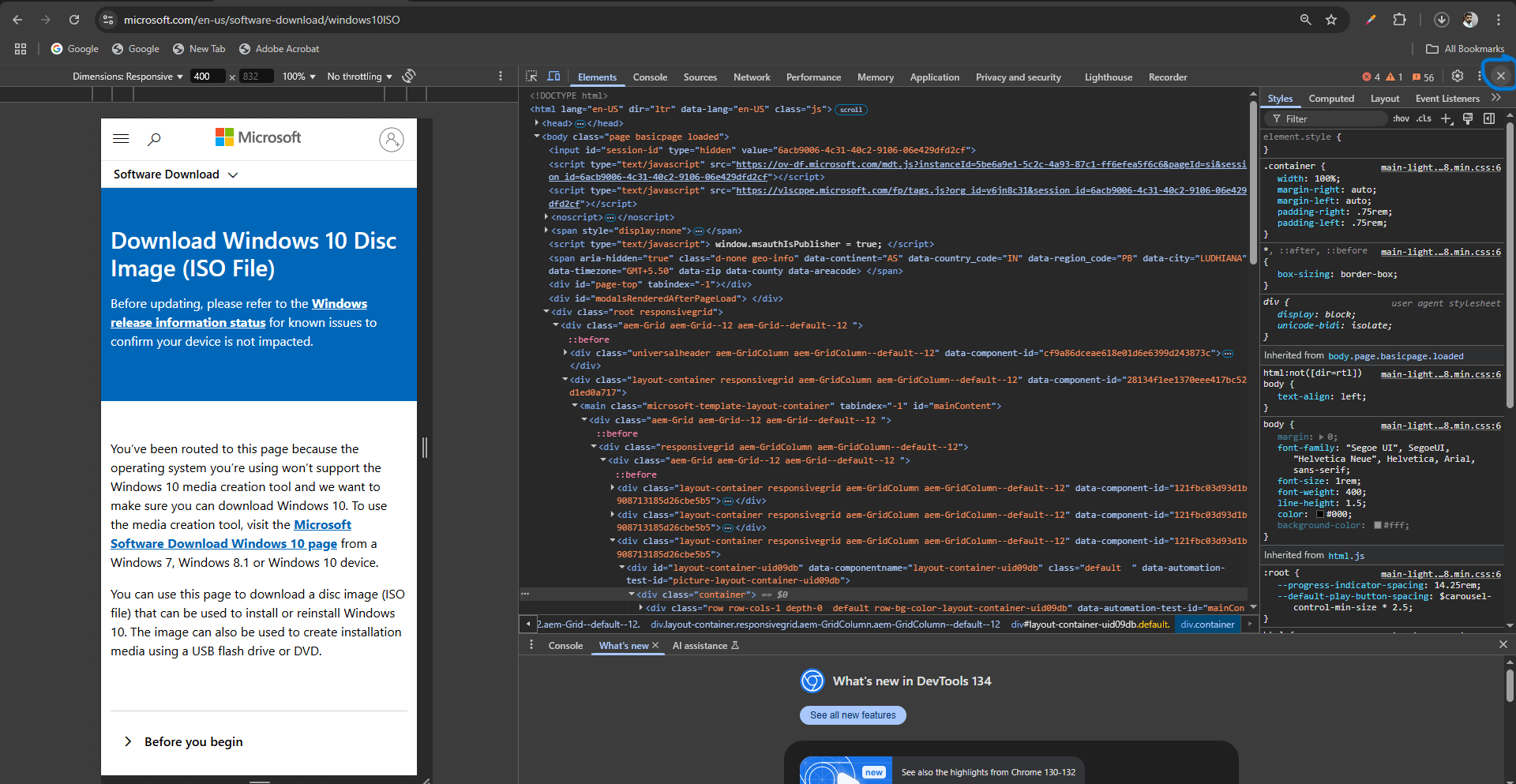Toggle the device toolbar icon in DevTools
Image resolution: width=1516 pixels, height=784 pixels.
[x=554, y=77]
